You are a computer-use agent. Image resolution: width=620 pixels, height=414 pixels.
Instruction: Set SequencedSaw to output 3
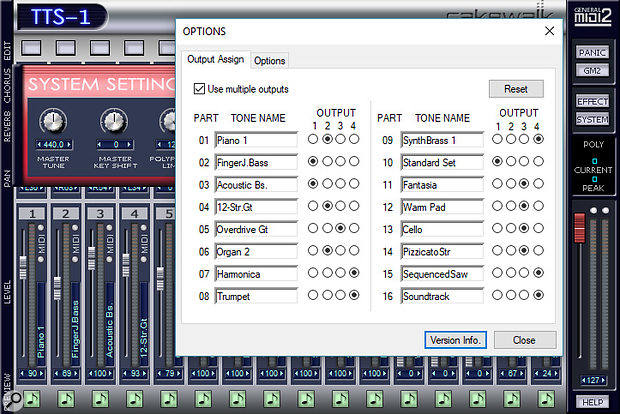pyautogui.click(x=524, y=272)
